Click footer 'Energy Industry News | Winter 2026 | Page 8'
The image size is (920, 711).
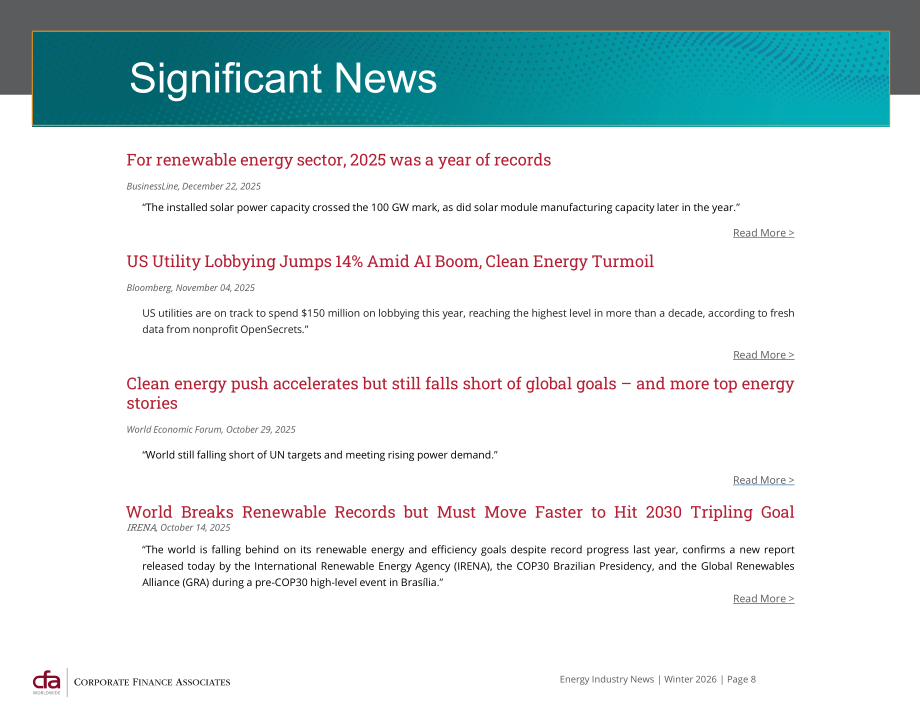(x=658, y=679)
